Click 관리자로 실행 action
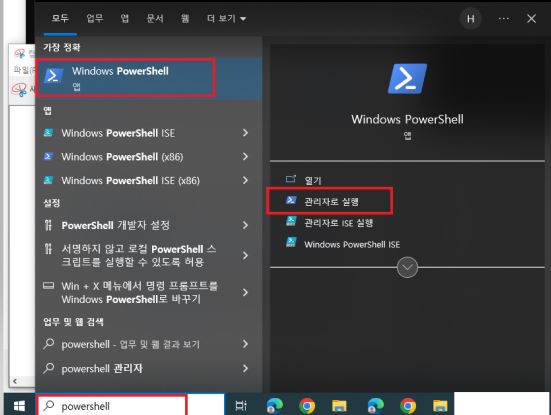The image size is (551, 415). 331,202
